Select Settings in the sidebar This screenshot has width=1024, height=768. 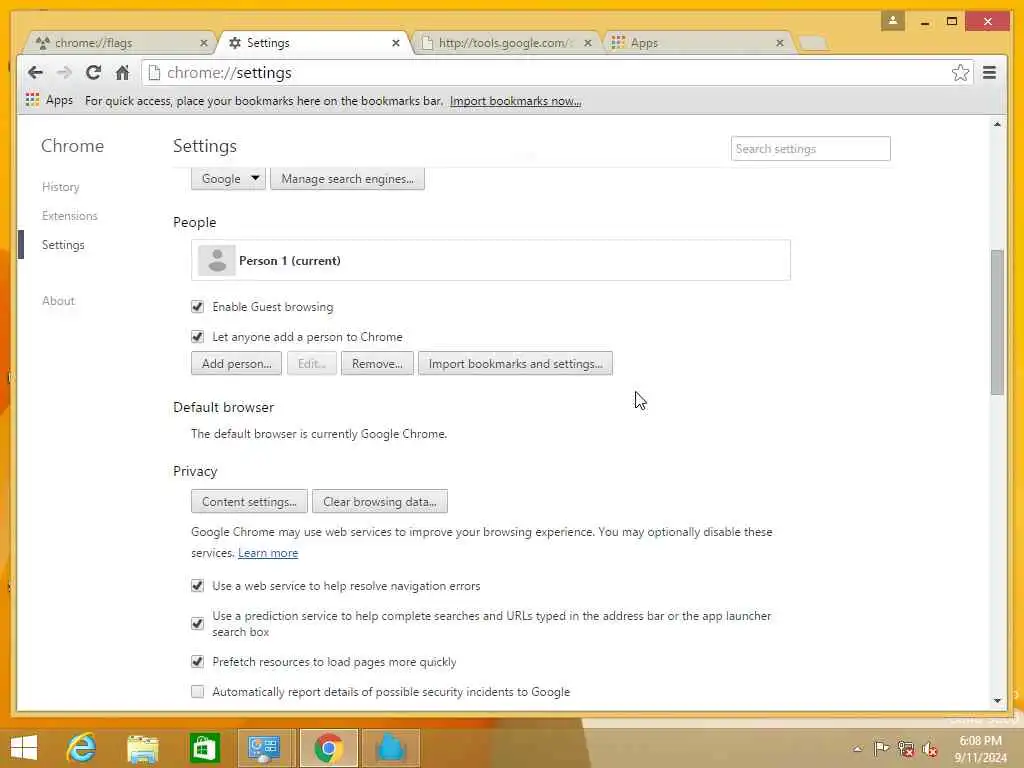pyautogui.click(x=63, y=245)
